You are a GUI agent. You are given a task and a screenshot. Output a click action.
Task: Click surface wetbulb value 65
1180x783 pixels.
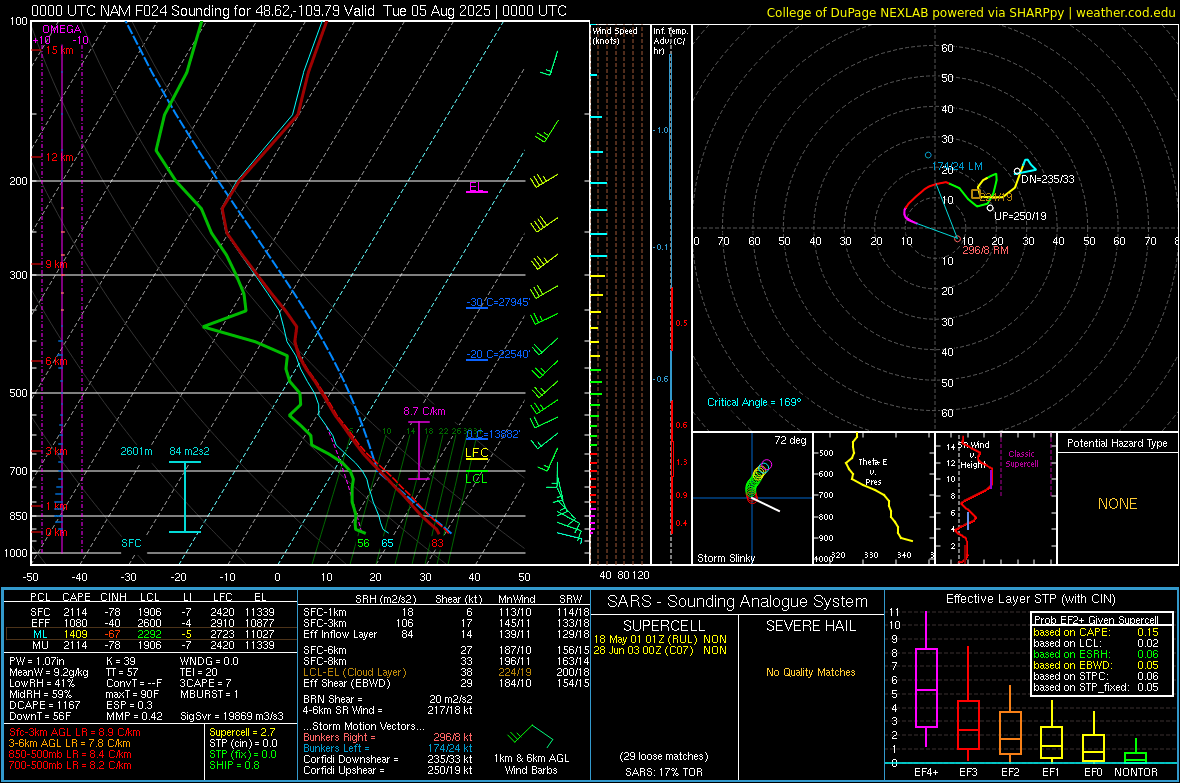coord(387,543)
